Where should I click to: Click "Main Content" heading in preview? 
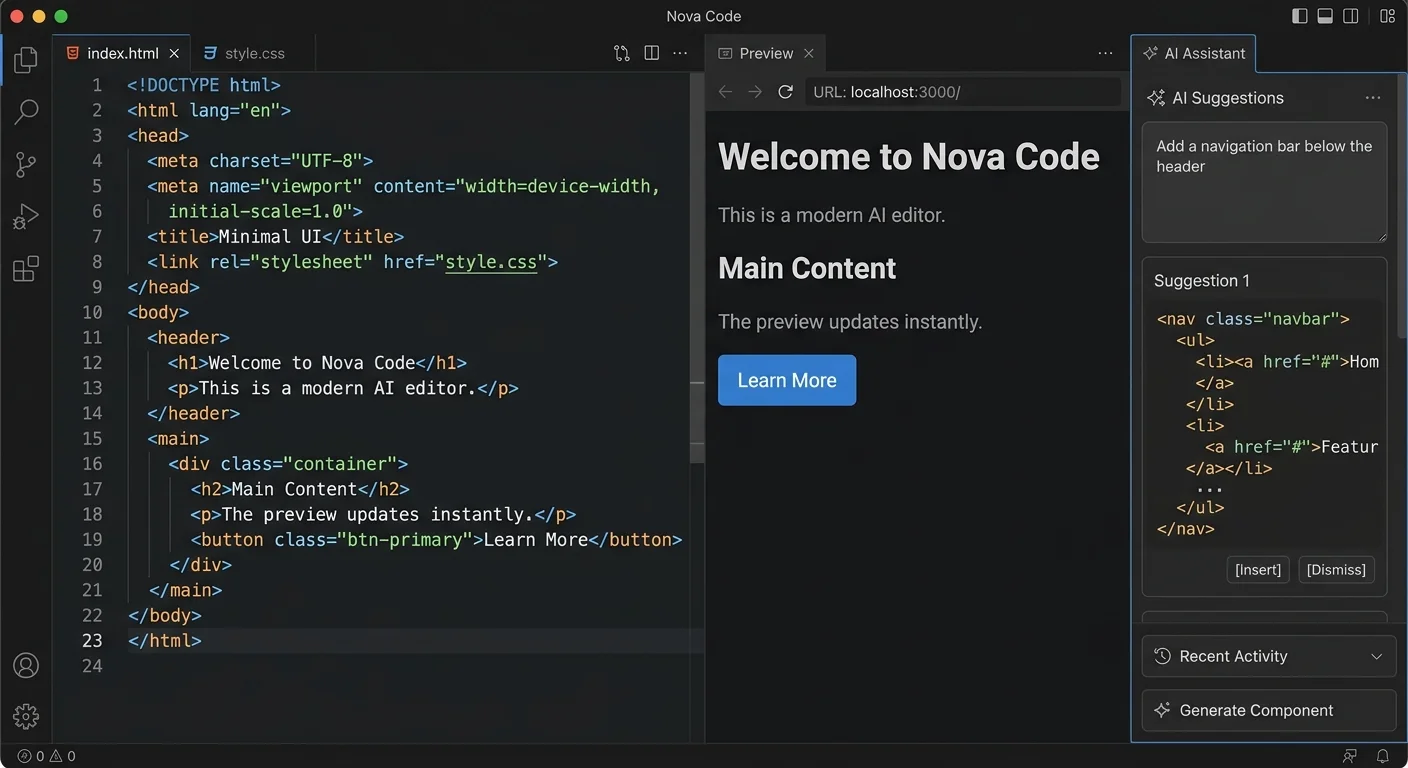[807, 268]
